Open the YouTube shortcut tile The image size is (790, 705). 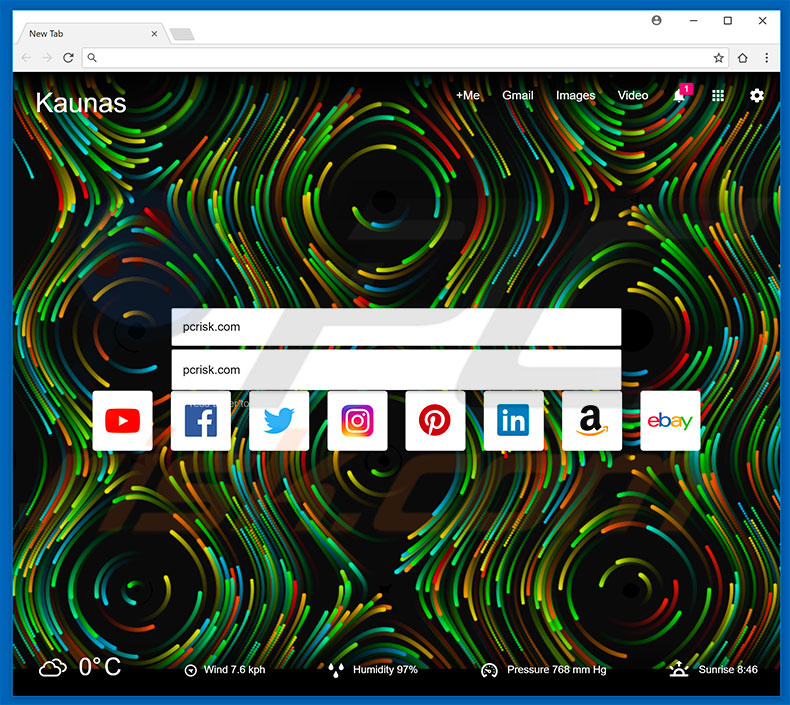(122, 421)
